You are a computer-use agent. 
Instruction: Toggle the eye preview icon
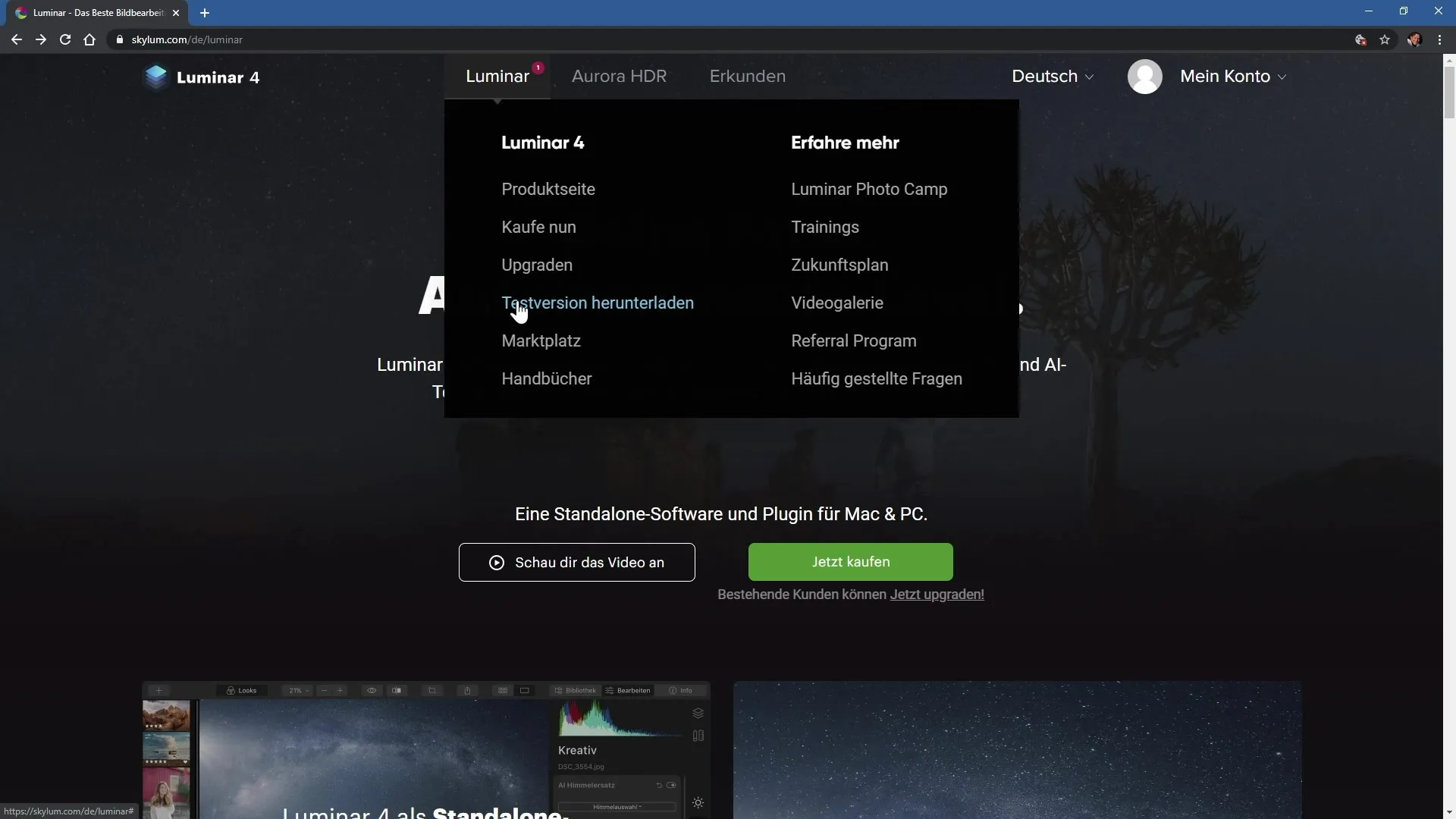point(372,690)
